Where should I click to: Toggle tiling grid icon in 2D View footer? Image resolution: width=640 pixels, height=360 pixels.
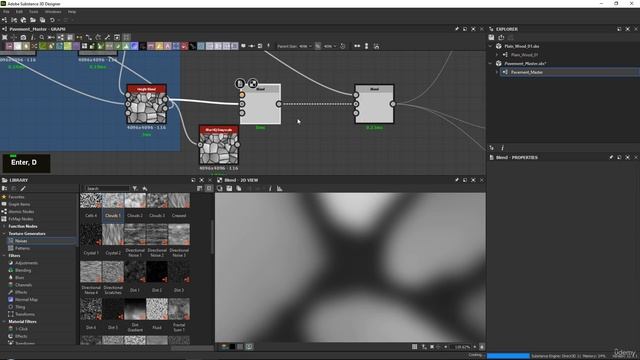point(415,347)
